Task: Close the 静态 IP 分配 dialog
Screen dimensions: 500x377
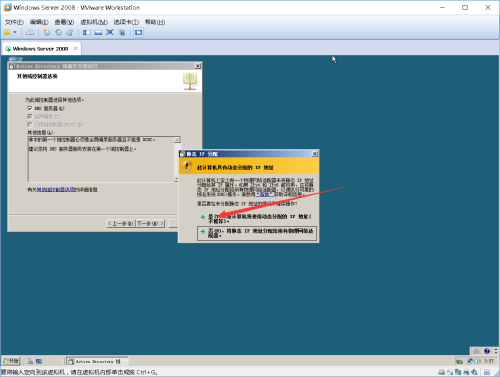Action: tap(315, 154)
